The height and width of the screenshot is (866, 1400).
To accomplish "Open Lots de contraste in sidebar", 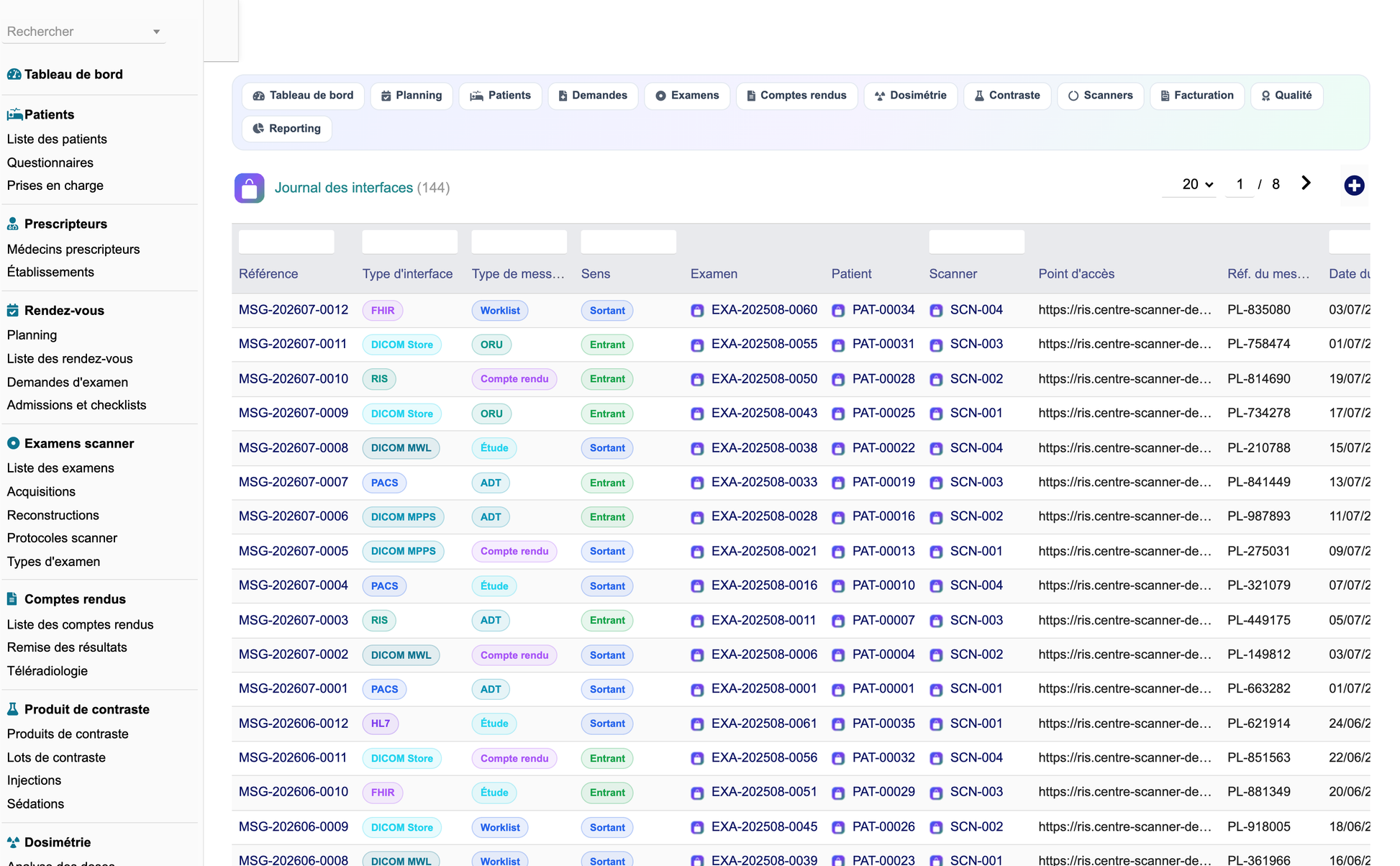I will (56, 757).
